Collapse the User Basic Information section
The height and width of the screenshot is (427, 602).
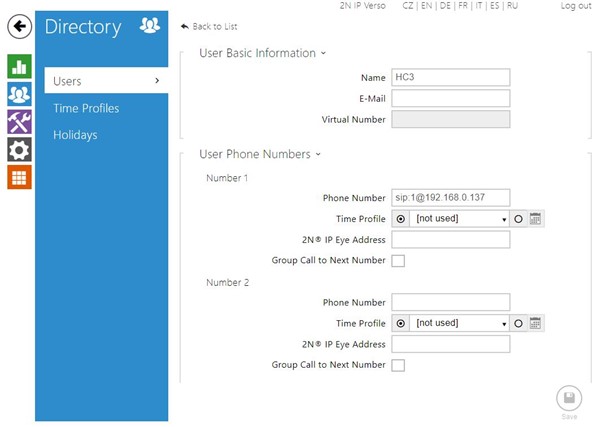262,53
